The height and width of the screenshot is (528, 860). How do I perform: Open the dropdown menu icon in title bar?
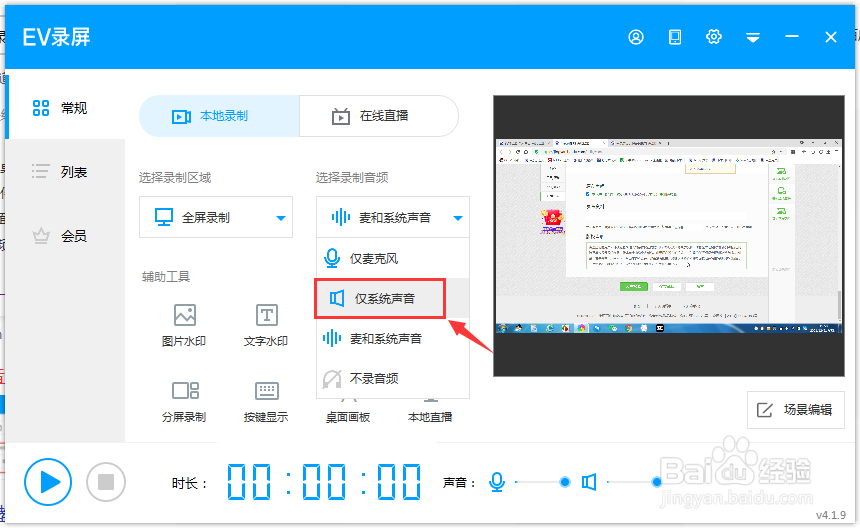tap(752, 37)
